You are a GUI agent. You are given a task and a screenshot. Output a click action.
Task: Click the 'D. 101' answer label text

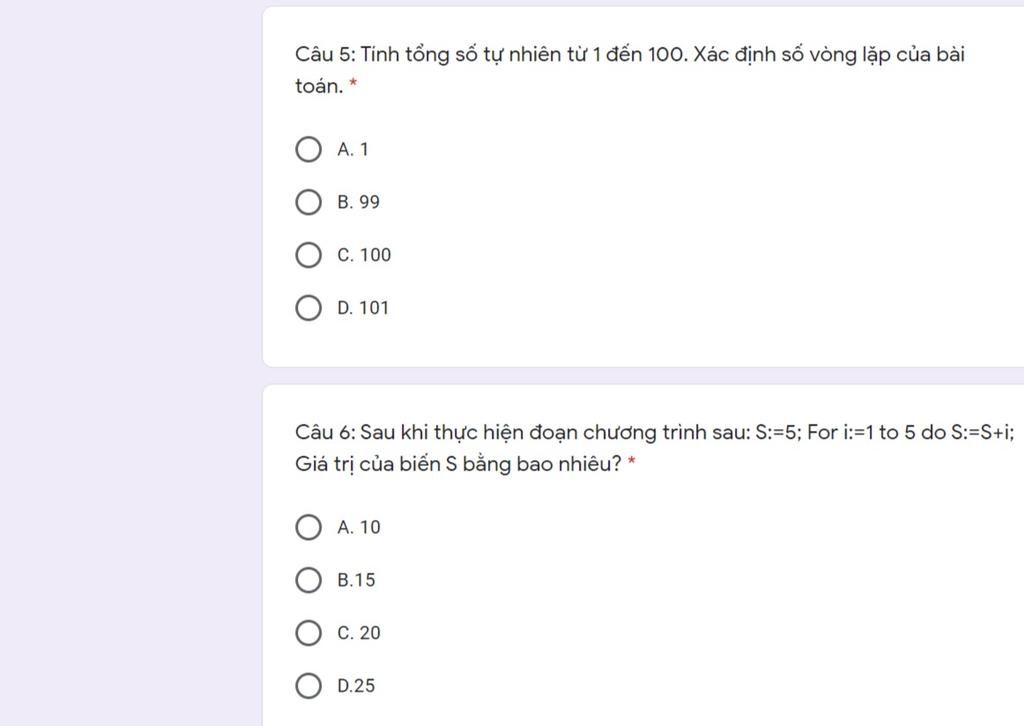click(x=363, y=308)
